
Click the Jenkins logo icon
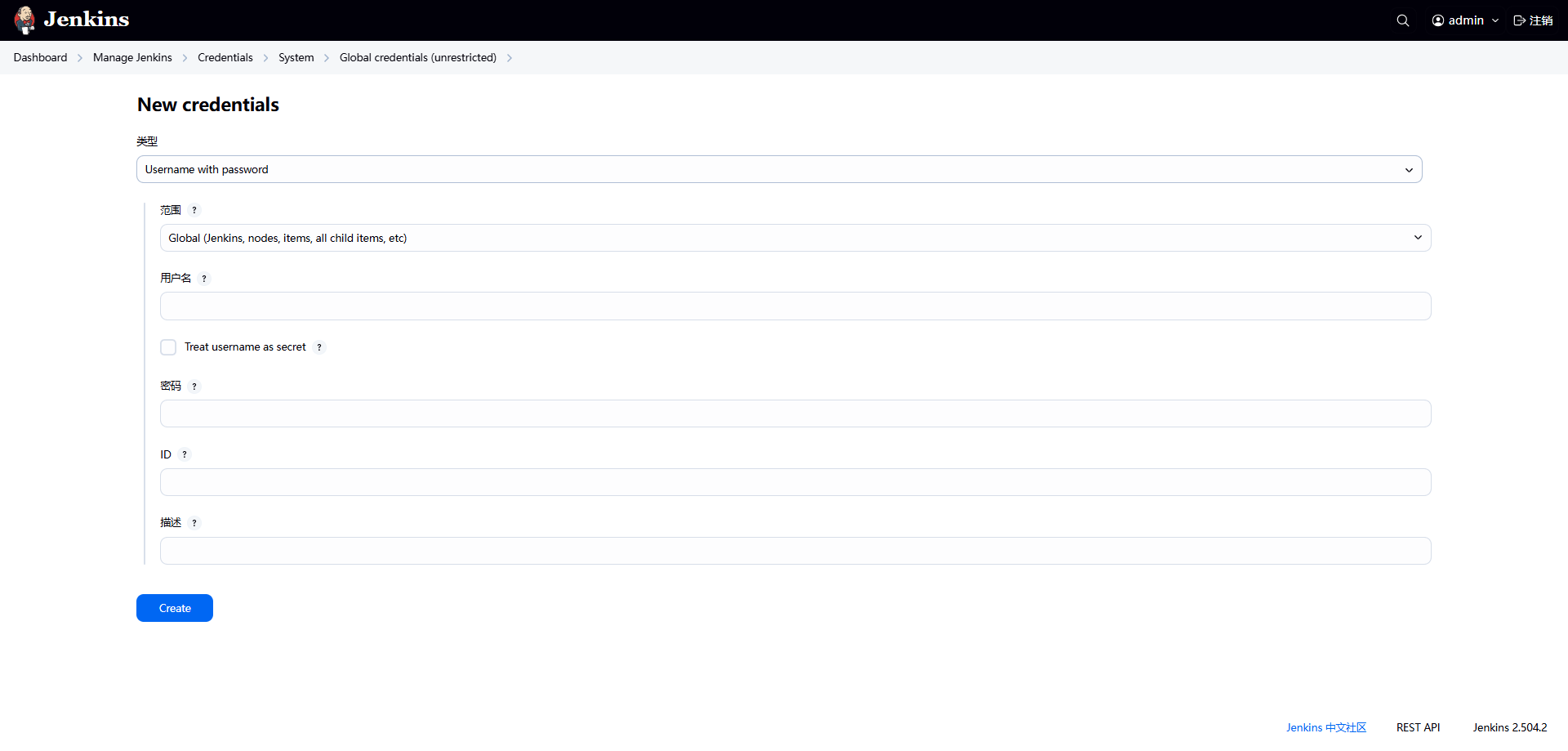(x=24, y=20)
